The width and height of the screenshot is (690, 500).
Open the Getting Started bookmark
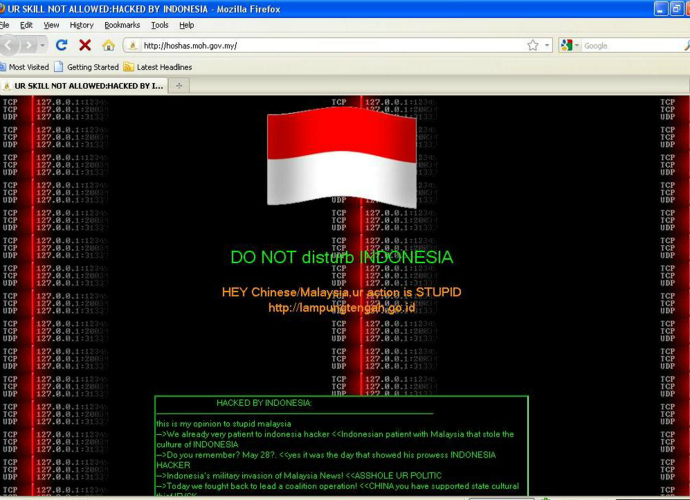87,67
